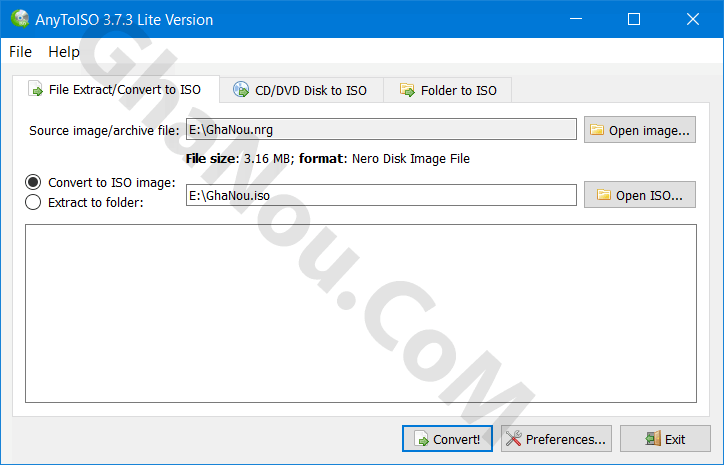Open the Preferences... dialog
Viewport: 724px width, 465px height.
556,439
